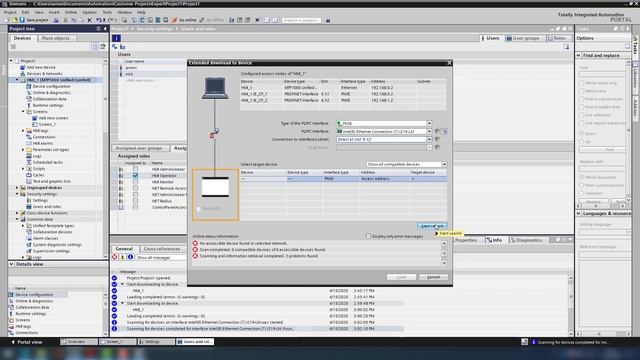Click the Search in project input field
The height and width of the screenshot is (360, 640).
pyautogui.click(x=301, y=20)
